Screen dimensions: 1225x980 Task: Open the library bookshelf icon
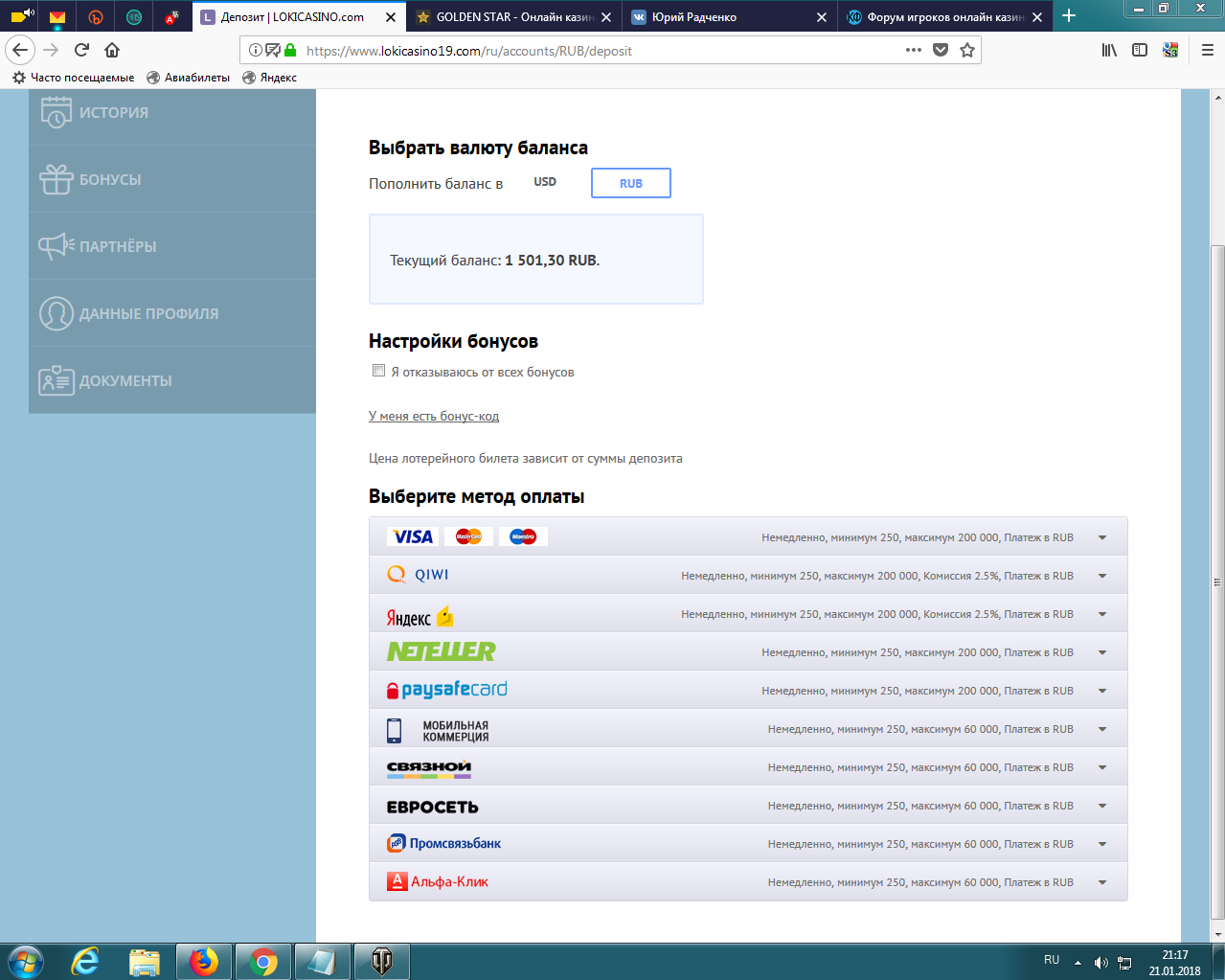click(1109, 50)
